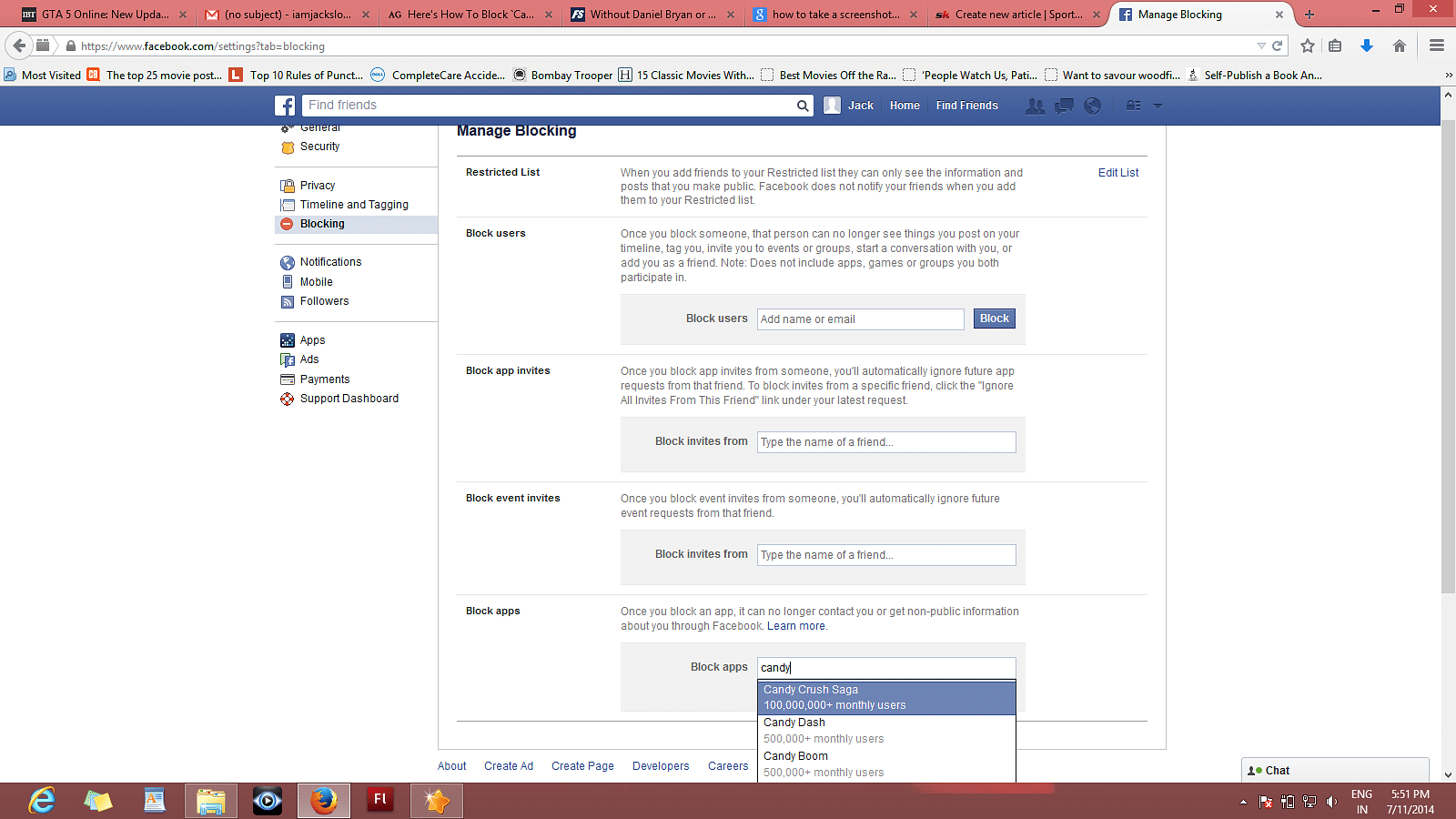Open Internet Explorer from the taskbar
Screen dimensions: 1456x819
coord(42,801)
